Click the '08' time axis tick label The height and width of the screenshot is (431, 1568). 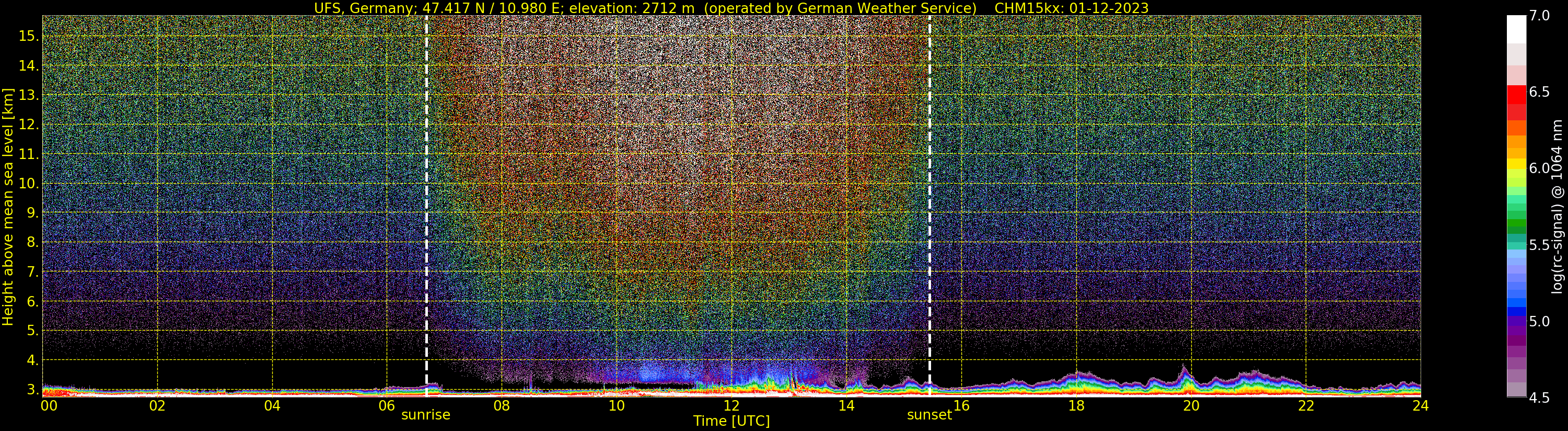pyautogui.click(x=502, y=405)
